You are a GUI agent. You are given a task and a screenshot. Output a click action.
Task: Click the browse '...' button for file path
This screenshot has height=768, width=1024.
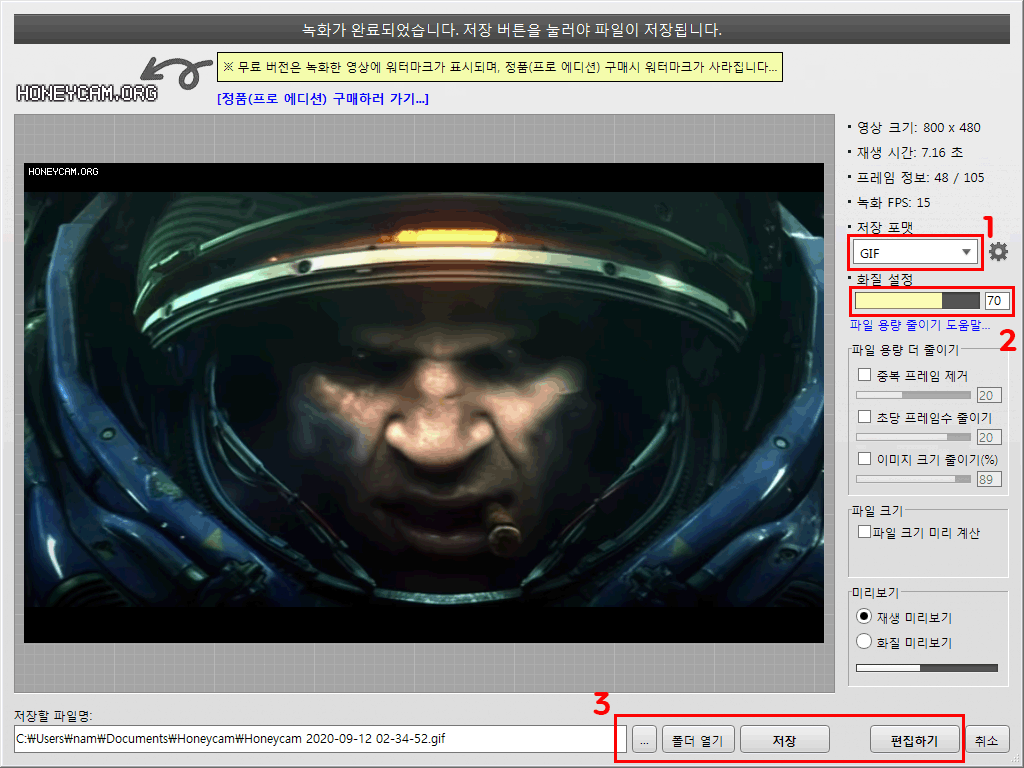point(644,740)
